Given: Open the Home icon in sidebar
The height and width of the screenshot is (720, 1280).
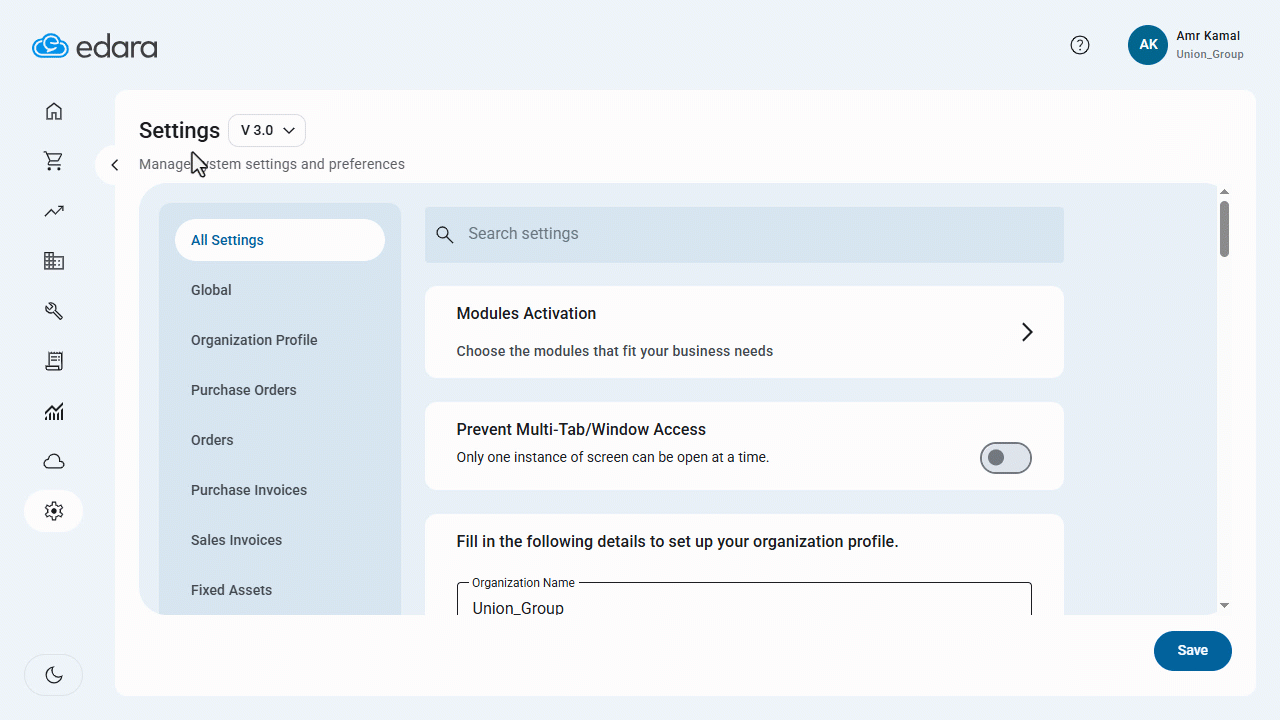Looking at the screenshot, I should click(x=54, y=111).
